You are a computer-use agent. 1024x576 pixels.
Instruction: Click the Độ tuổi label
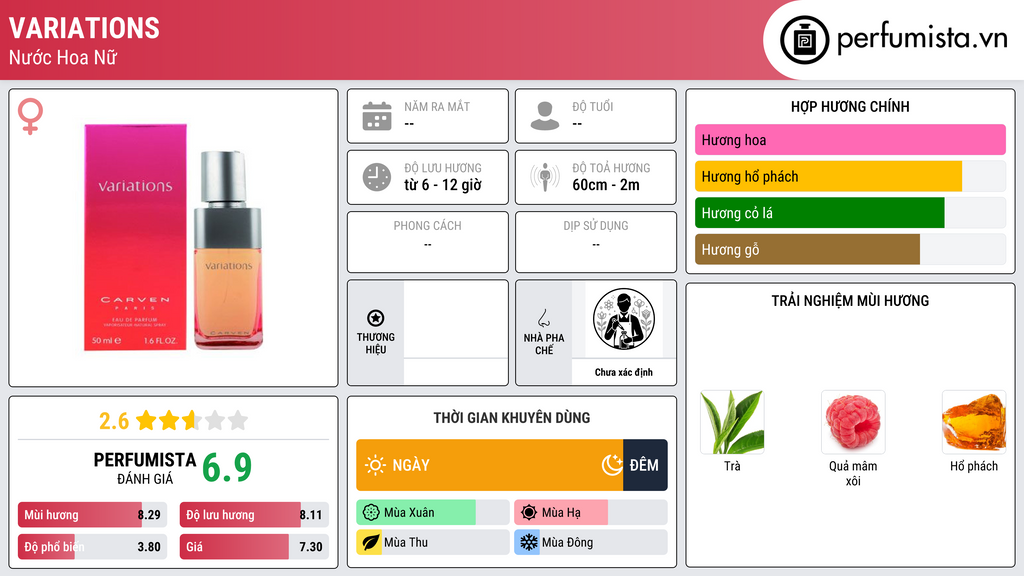coord(593,106)
